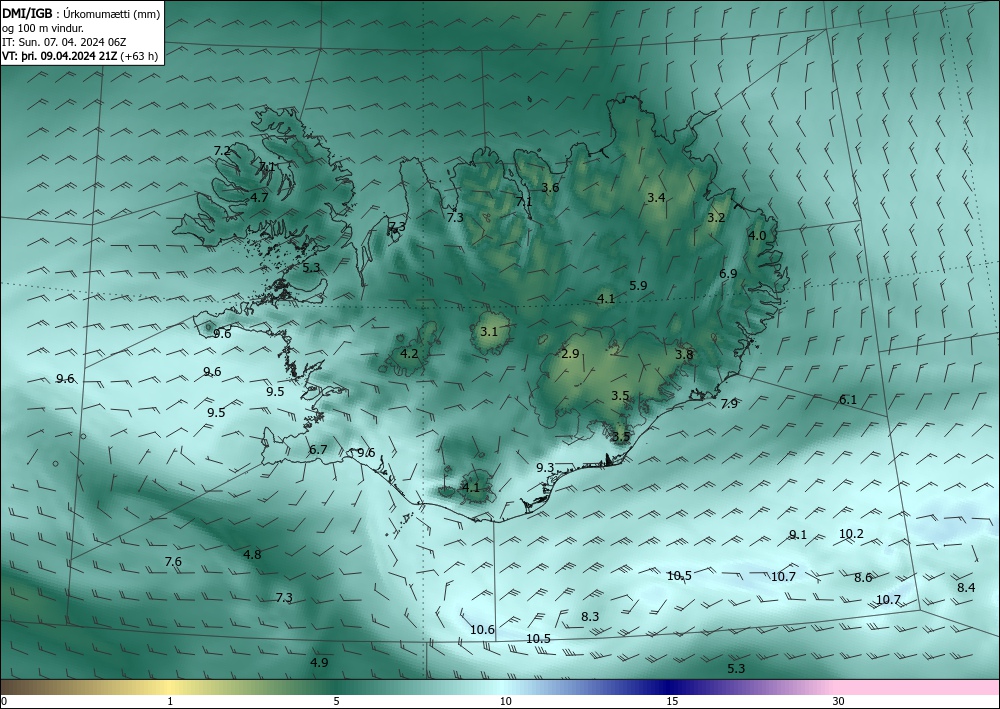
Task: Click the 5.9 value label
Action: coord(638,286)
